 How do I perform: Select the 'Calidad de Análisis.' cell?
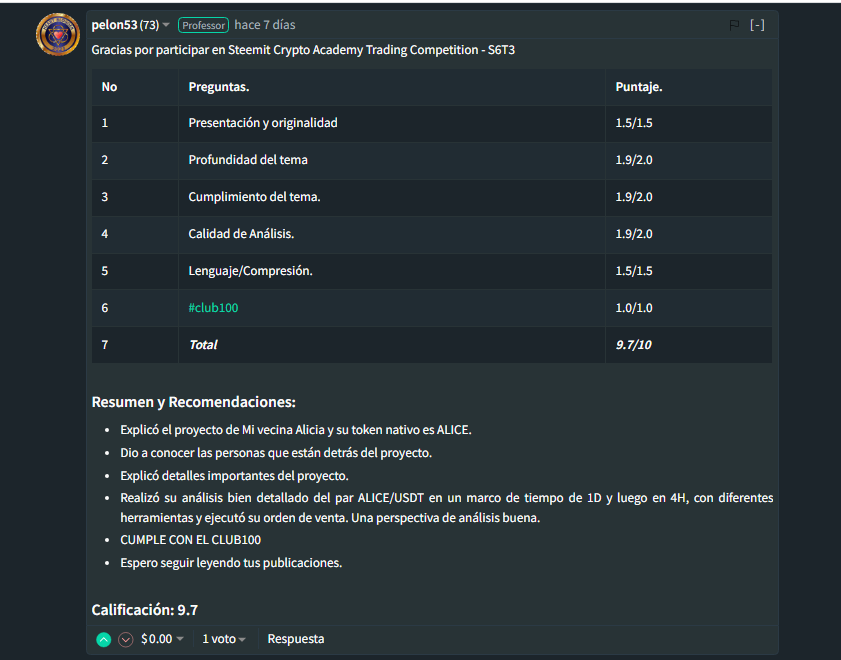pyautogui.click(x=392, y=234)
